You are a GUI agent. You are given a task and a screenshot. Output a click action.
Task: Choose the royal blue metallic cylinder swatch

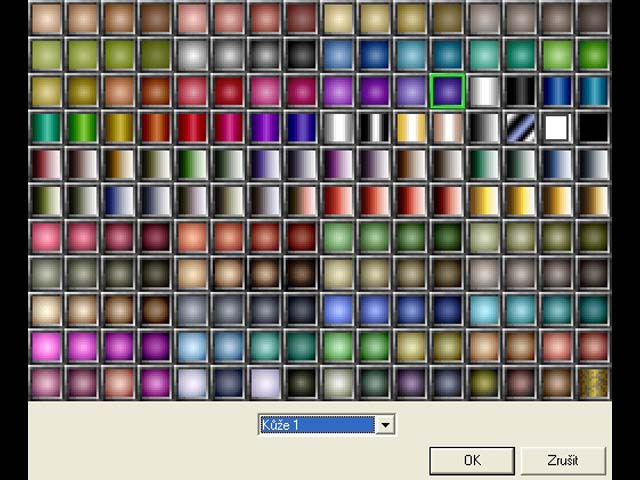pyautogui.click(x=557, y=91)
